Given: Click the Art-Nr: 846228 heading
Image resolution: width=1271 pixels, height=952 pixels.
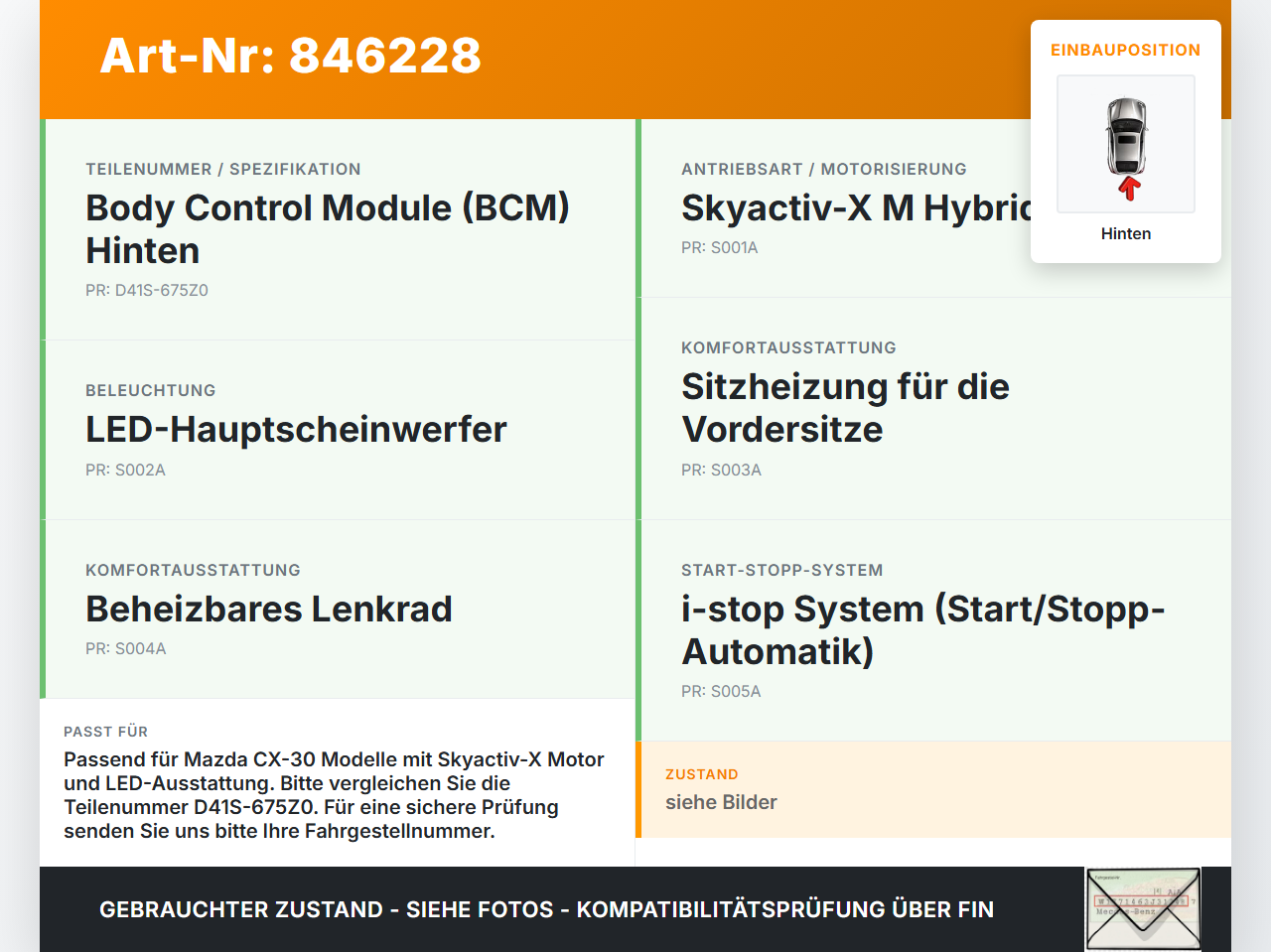Looking at the screenshot, I should click(290, 56).
